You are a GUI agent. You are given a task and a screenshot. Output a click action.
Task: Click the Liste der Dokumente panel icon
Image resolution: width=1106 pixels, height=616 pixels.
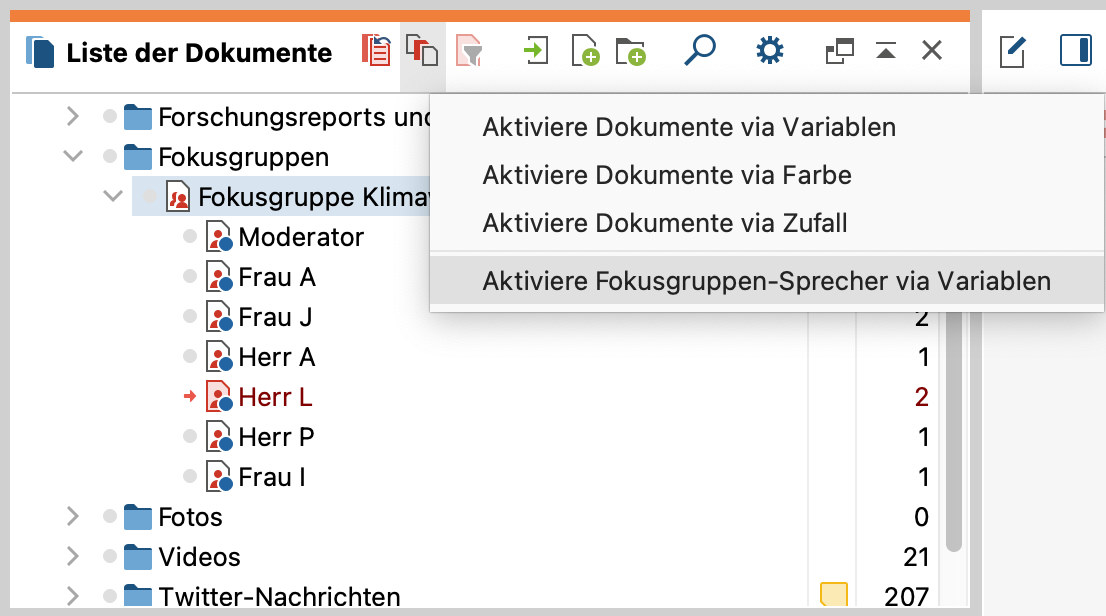coord(40,52)
